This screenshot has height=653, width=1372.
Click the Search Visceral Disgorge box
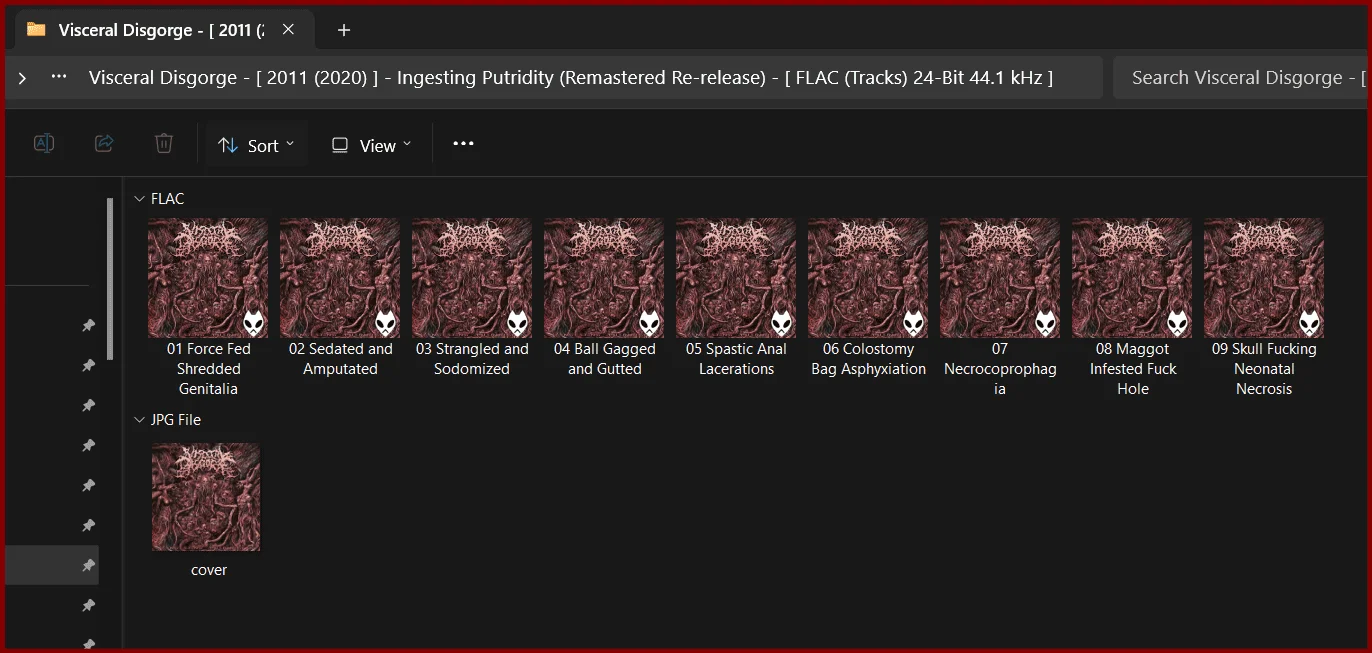coord(1241,77)
